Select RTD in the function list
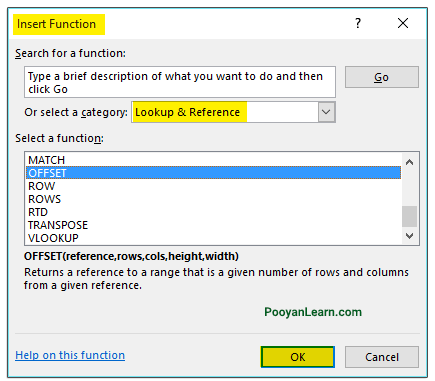The height and width of the screenshot is (381, 435). [x=213, y=212]
